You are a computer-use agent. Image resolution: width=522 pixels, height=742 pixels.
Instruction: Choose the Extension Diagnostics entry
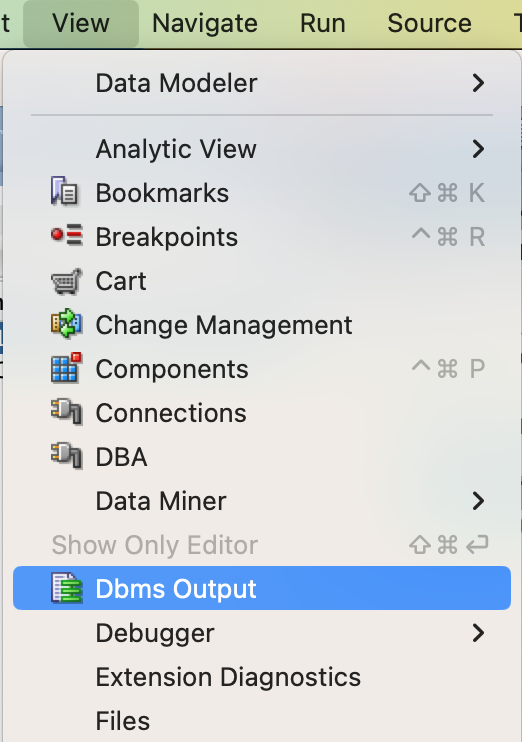coord(228,677)
